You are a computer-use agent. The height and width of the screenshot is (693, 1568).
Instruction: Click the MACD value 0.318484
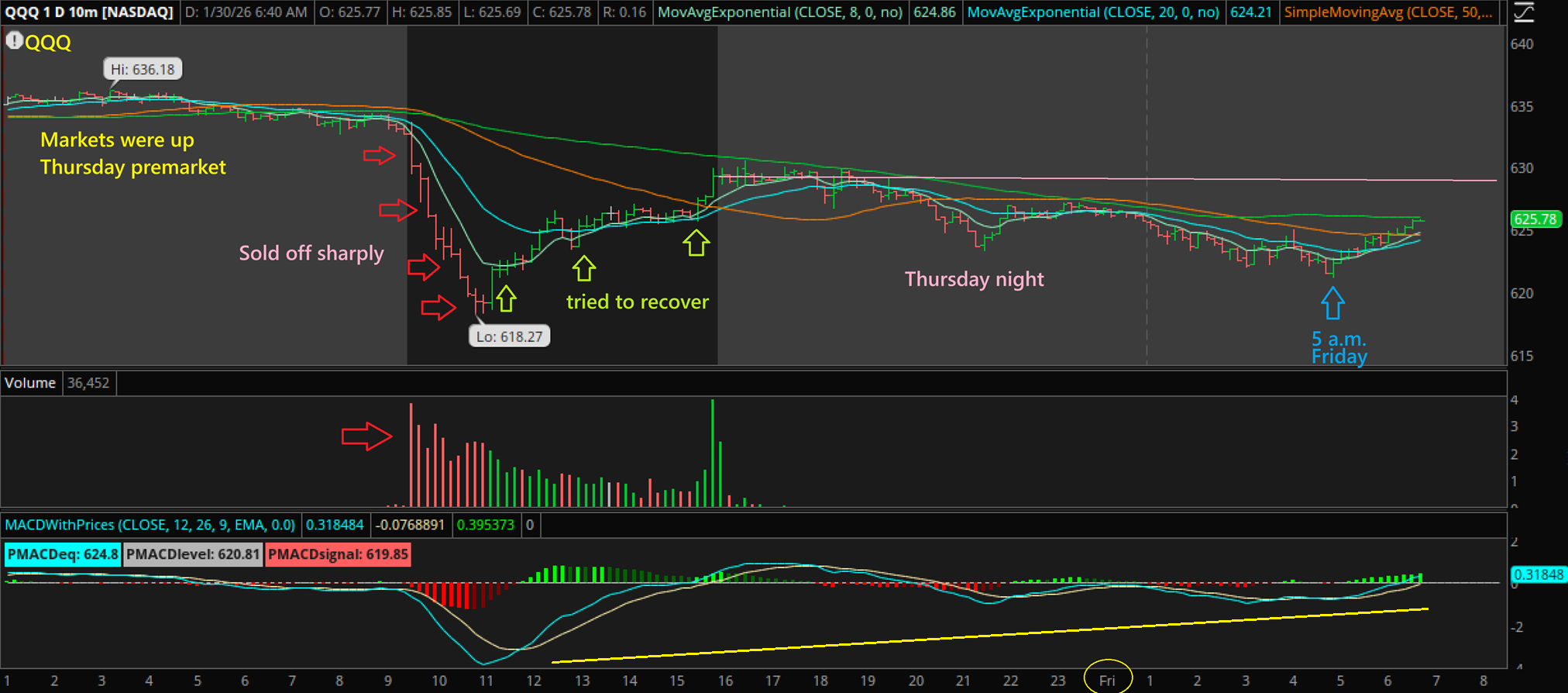pos(335,525)
